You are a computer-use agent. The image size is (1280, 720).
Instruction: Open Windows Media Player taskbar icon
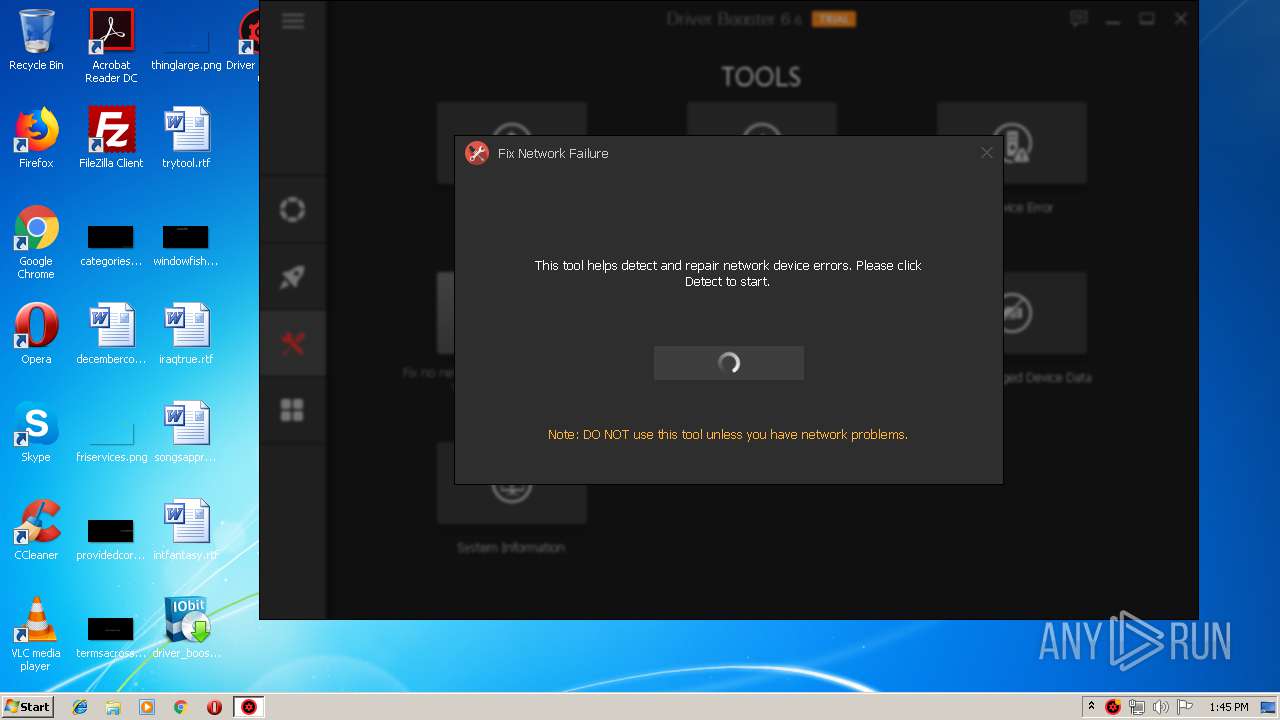tap(147, 707)
